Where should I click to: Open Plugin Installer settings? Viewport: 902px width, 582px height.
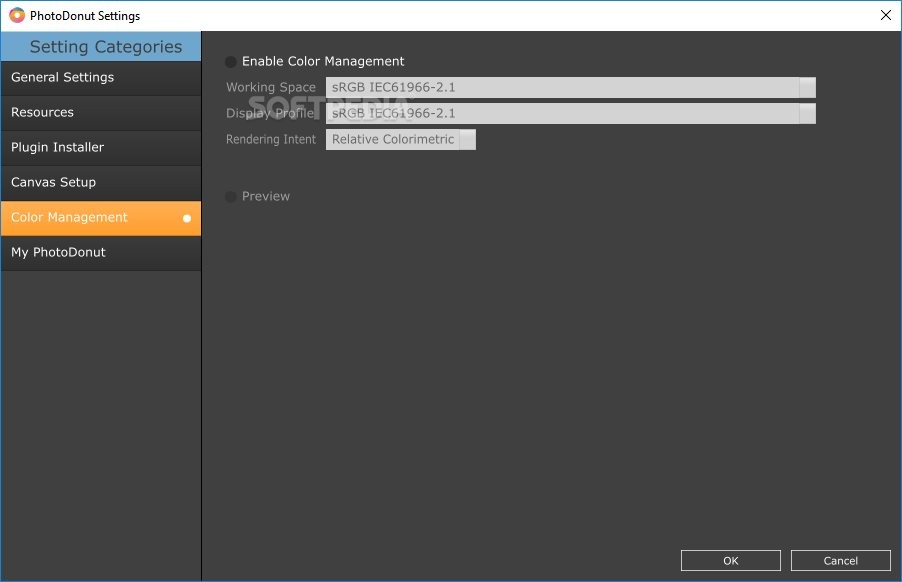click(x=101, y=148)
